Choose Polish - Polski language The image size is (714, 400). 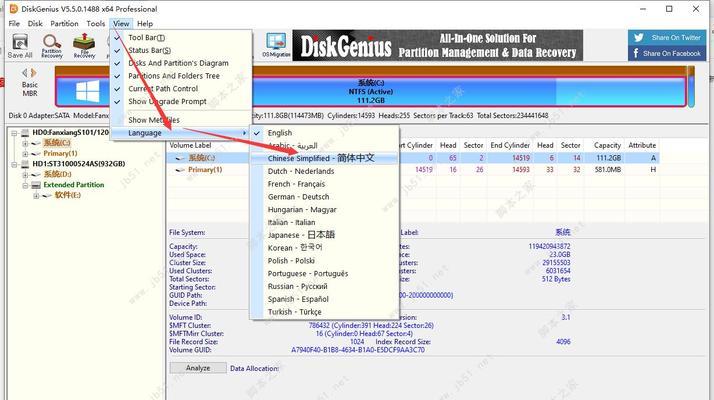tap(324, 261)
